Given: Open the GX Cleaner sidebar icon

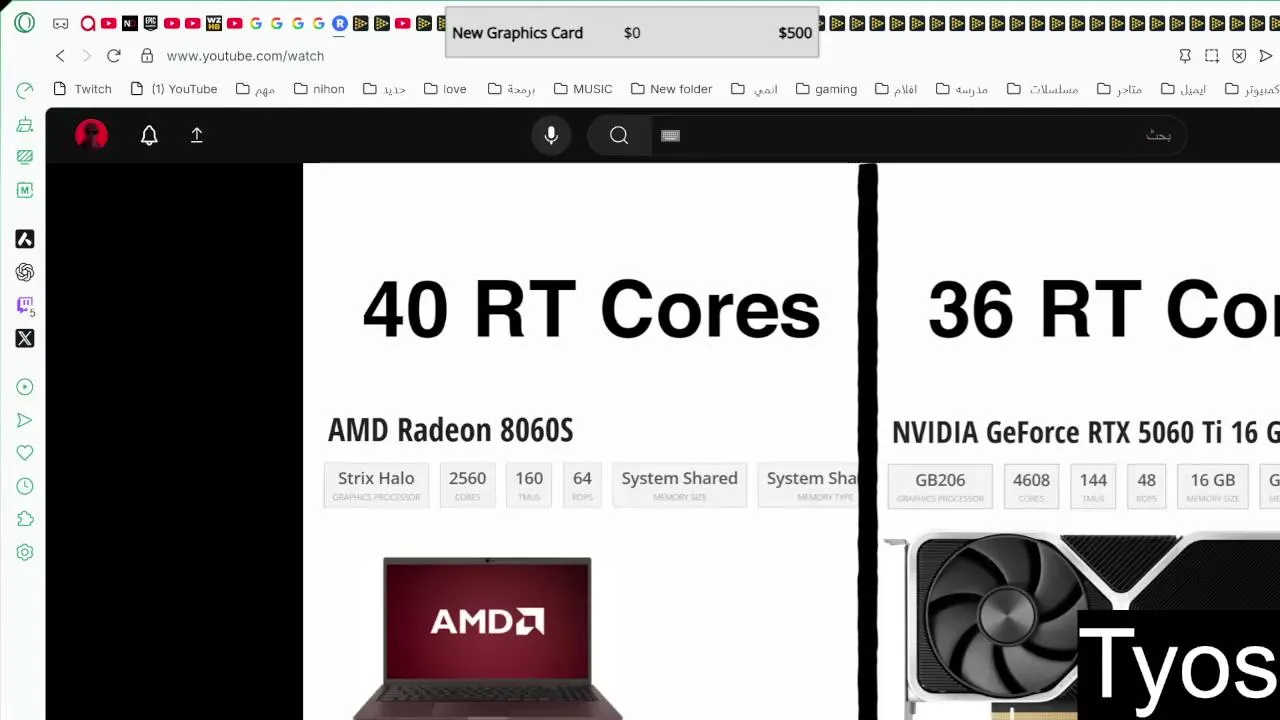Looking at the screenshot, I should (25, 125).
